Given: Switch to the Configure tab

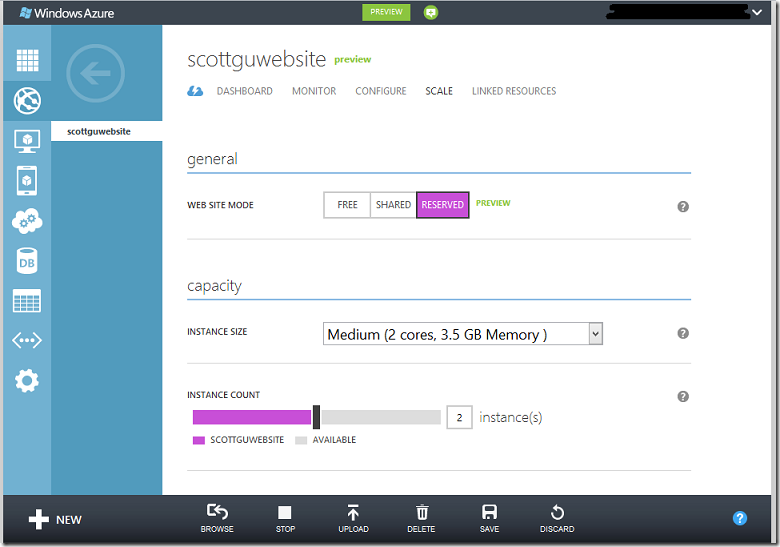Looking at the screenshot, I should click(x=381, y=91).
